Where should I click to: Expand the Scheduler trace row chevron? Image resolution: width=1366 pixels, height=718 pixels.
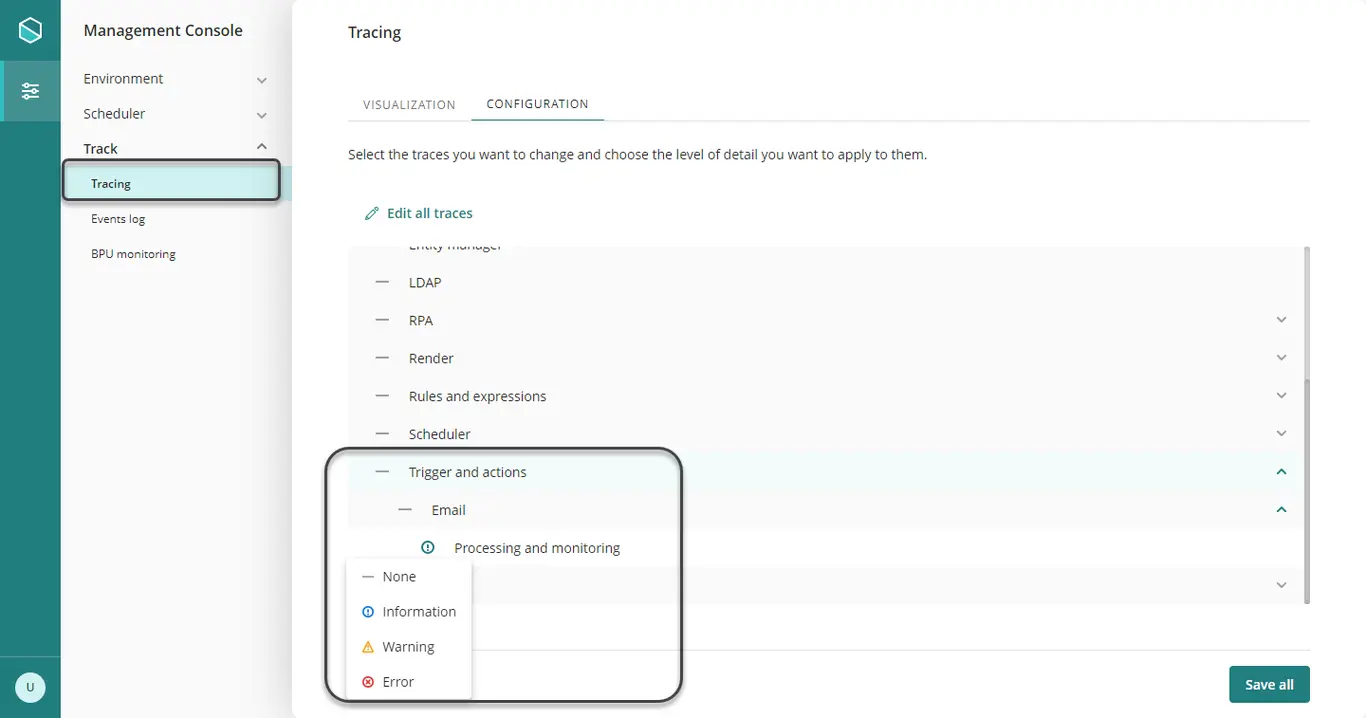pos(1281,434)
